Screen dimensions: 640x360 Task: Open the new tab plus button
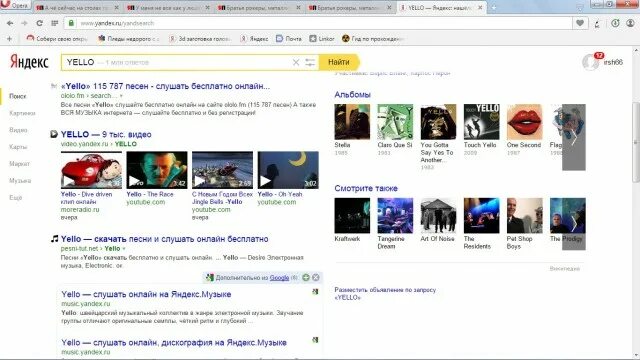493,7
